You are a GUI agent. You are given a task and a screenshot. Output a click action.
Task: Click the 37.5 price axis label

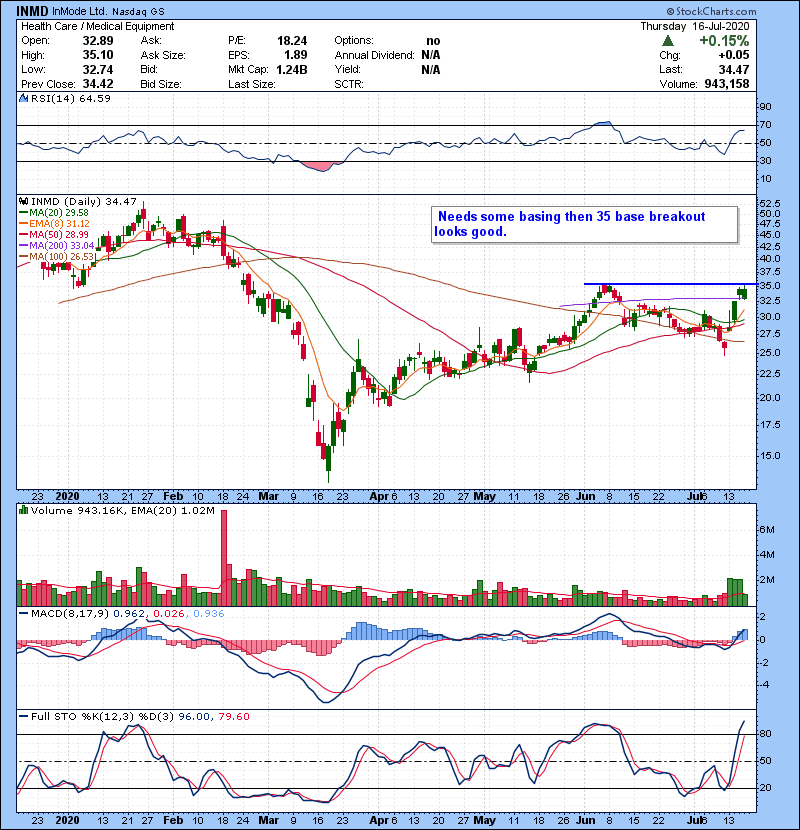(x=770, y=272)
